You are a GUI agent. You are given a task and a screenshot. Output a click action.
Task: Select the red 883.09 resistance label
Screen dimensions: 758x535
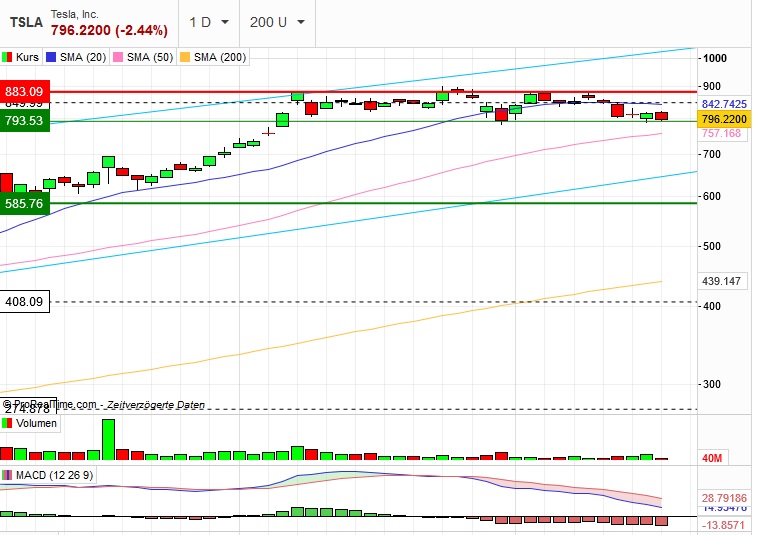(x=24, y=91)
